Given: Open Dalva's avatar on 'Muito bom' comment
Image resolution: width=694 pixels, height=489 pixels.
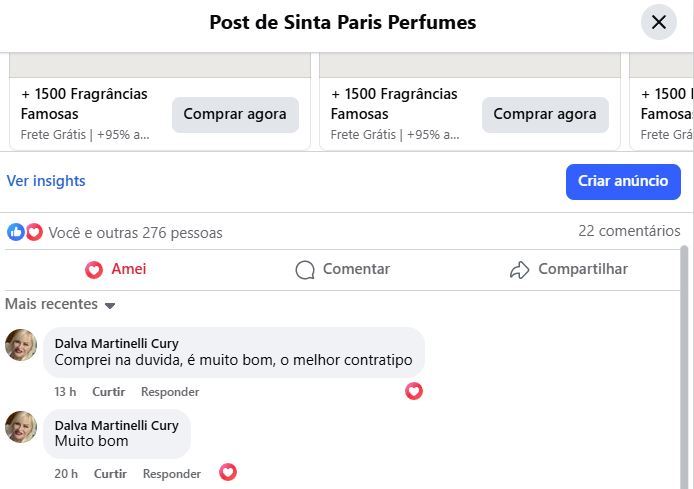Looking at the screenshot, I should [x=21, y=427].
